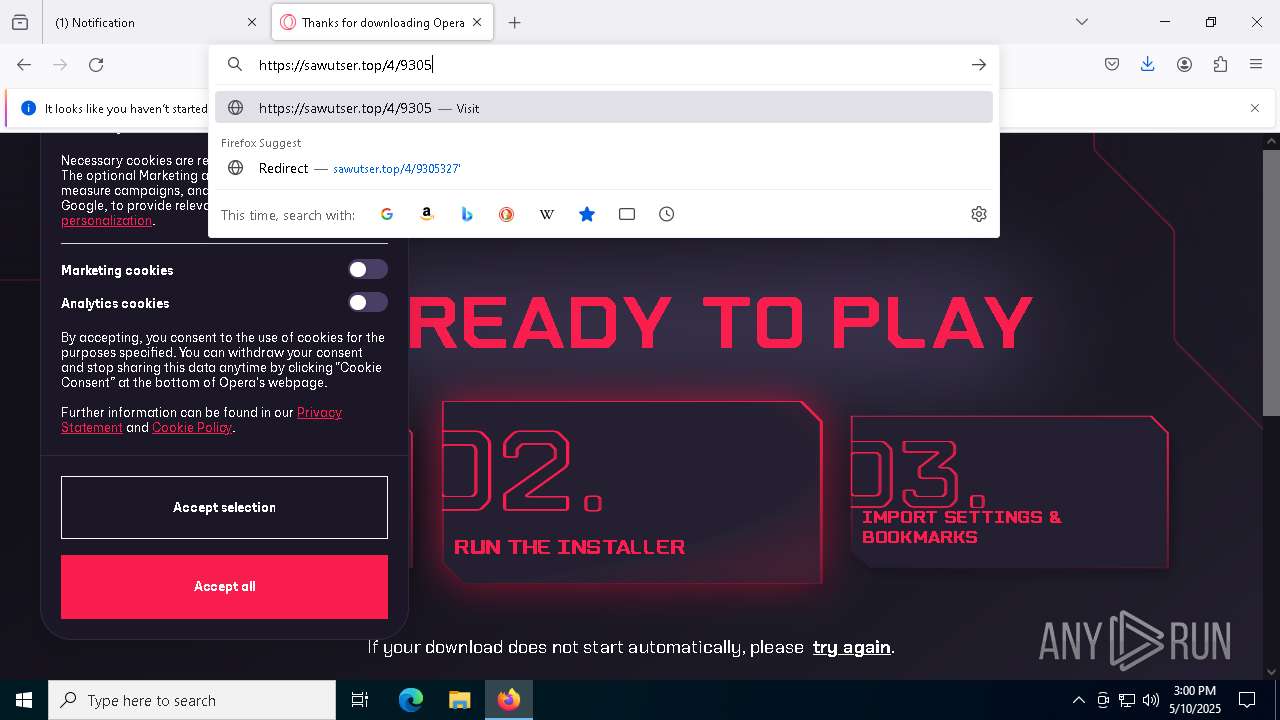Click the forward navigation arrow
This screenshot has width=1280, height=720.
60,65
